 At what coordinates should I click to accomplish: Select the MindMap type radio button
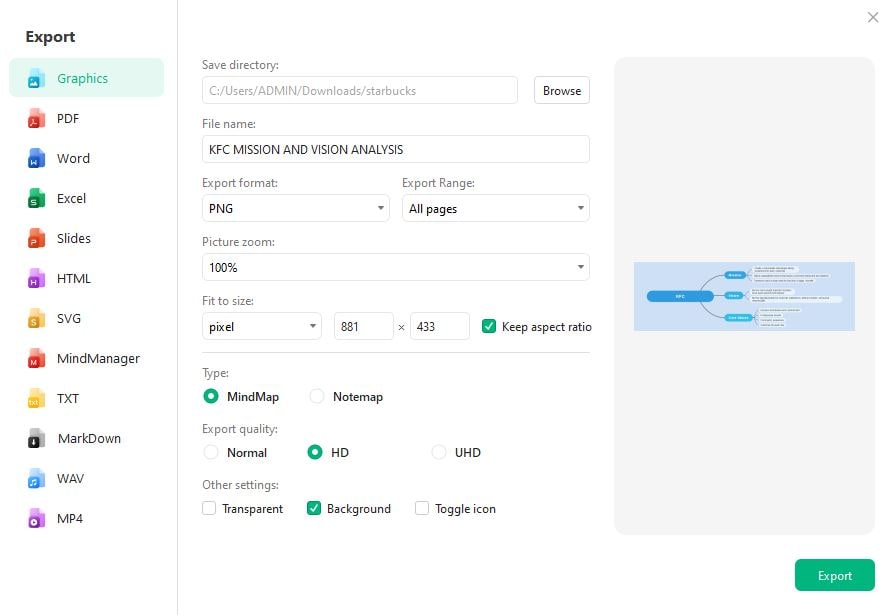(211, 396)
